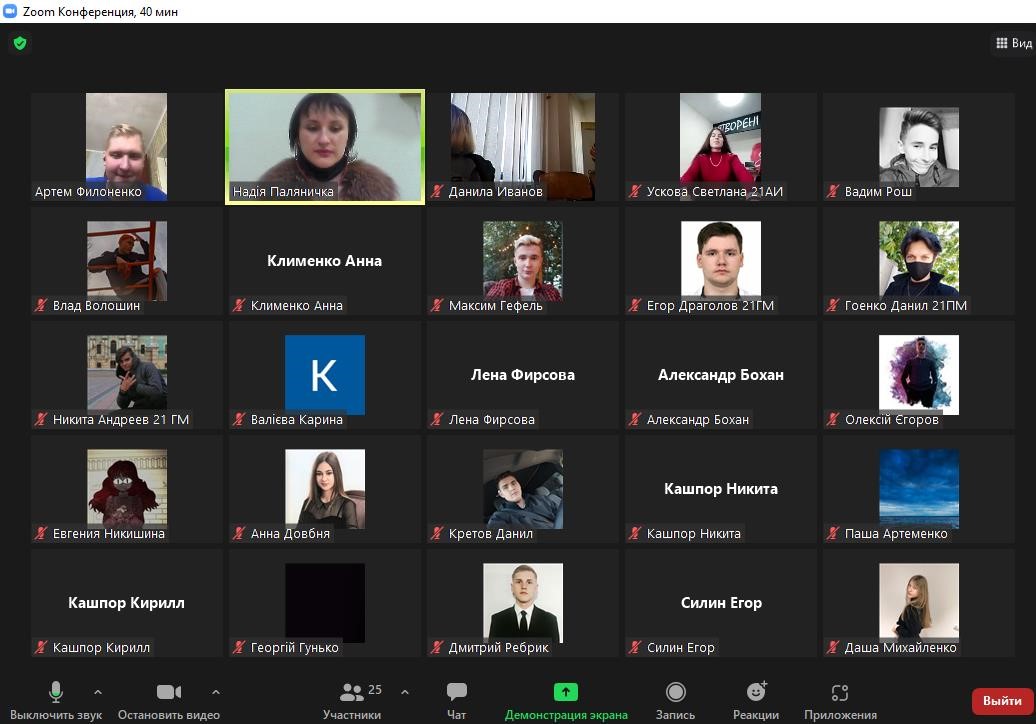
Task: Click large Силин Егор name text
Action: [721, 602]
